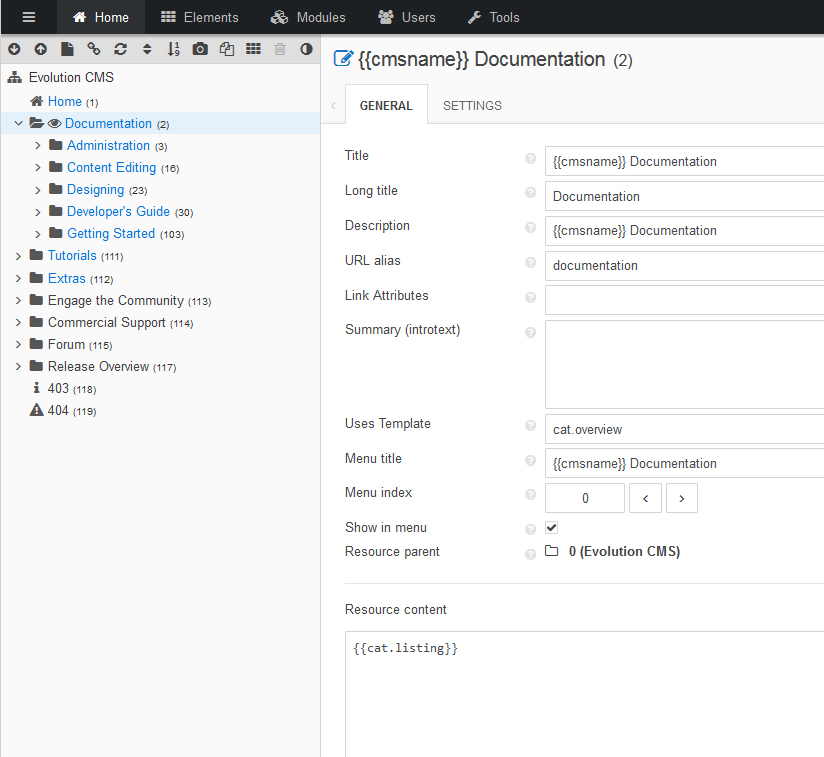The image size is (824, 757).
Task: Open help for Uses Template field
Action: point(530,426)
